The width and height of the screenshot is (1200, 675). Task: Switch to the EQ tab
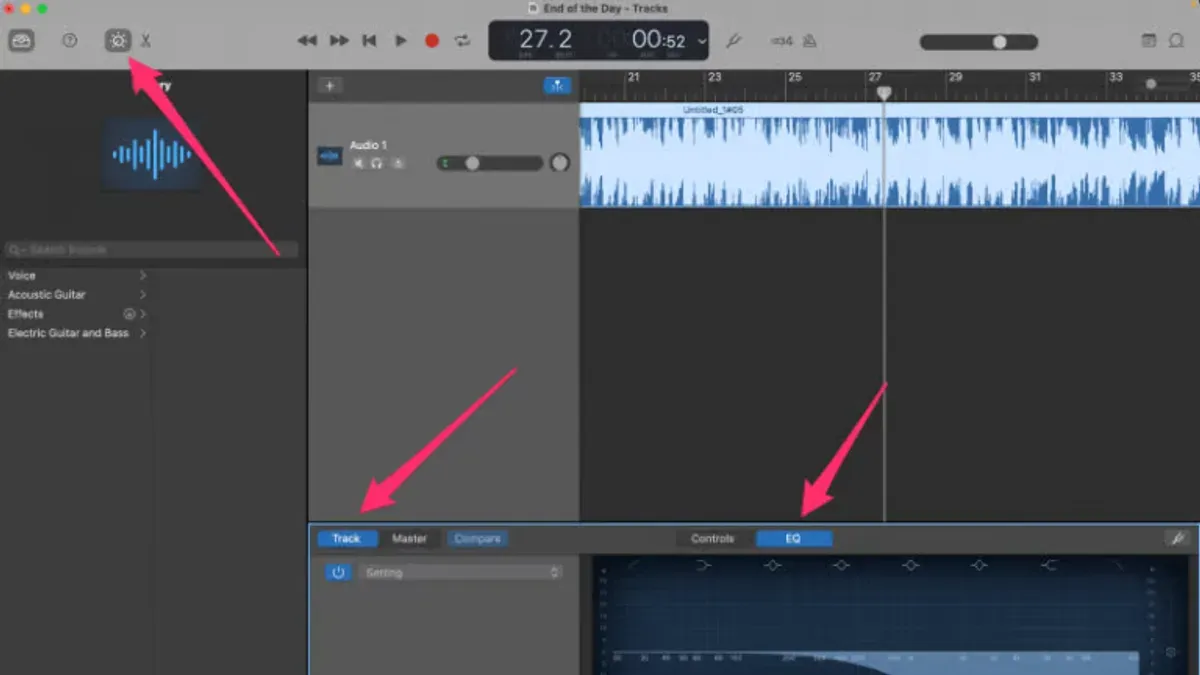coord(793,539)
